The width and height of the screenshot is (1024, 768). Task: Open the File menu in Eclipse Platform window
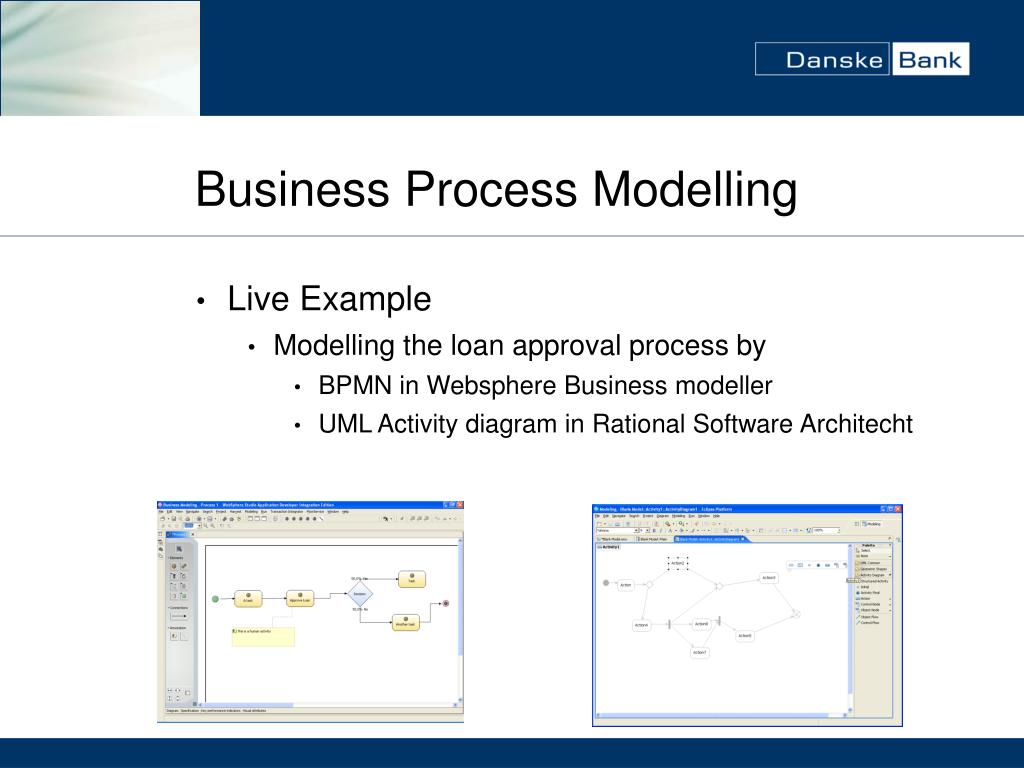(x=597, y=516)
